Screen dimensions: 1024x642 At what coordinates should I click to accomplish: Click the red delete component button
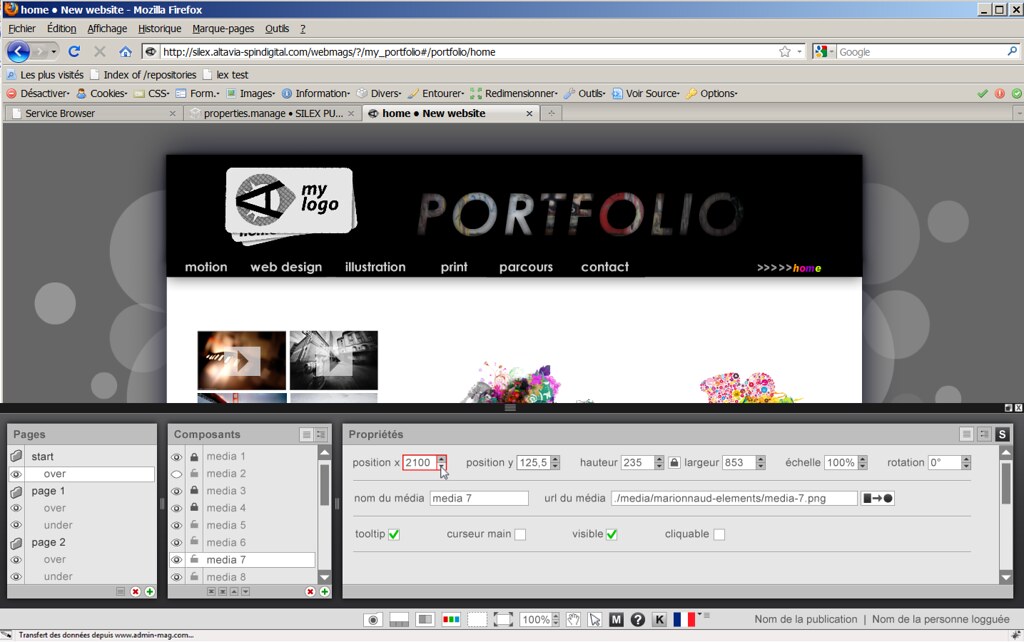pyautogui.click(x=310, y=592)
